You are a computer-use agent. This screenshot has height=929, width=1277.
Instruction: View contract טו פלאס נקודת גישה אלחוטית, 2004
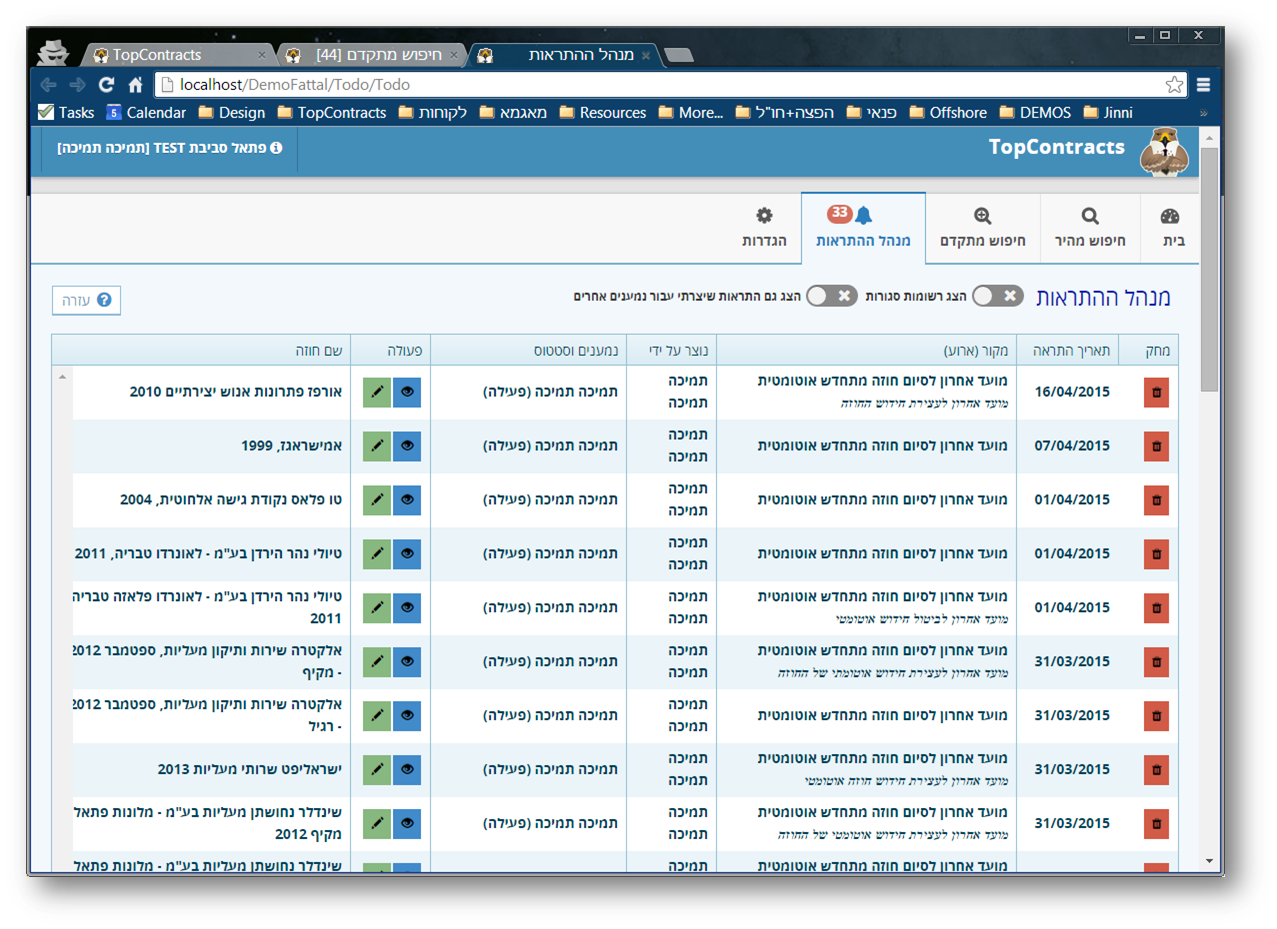(x=407, y=500)
